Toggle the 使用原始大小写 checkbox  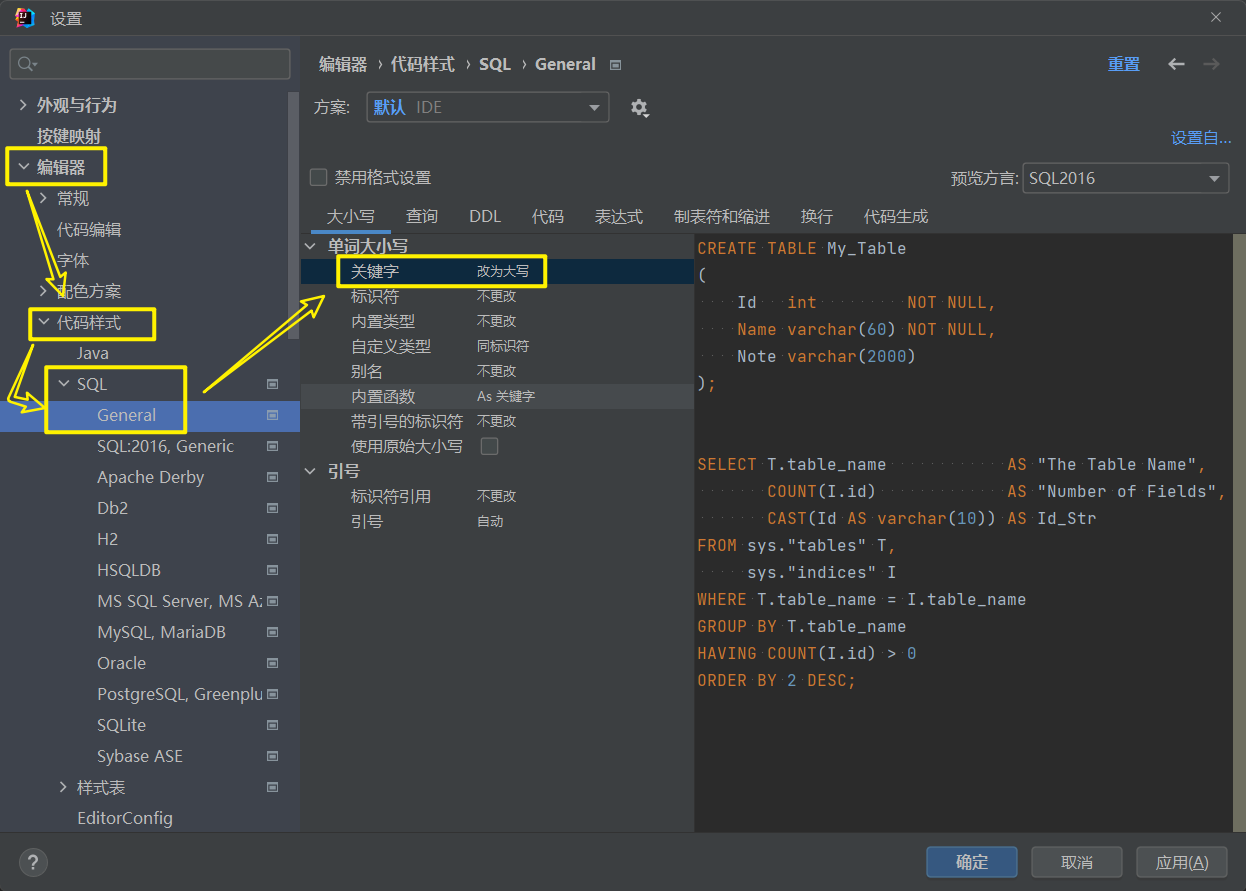pos(490,446)
